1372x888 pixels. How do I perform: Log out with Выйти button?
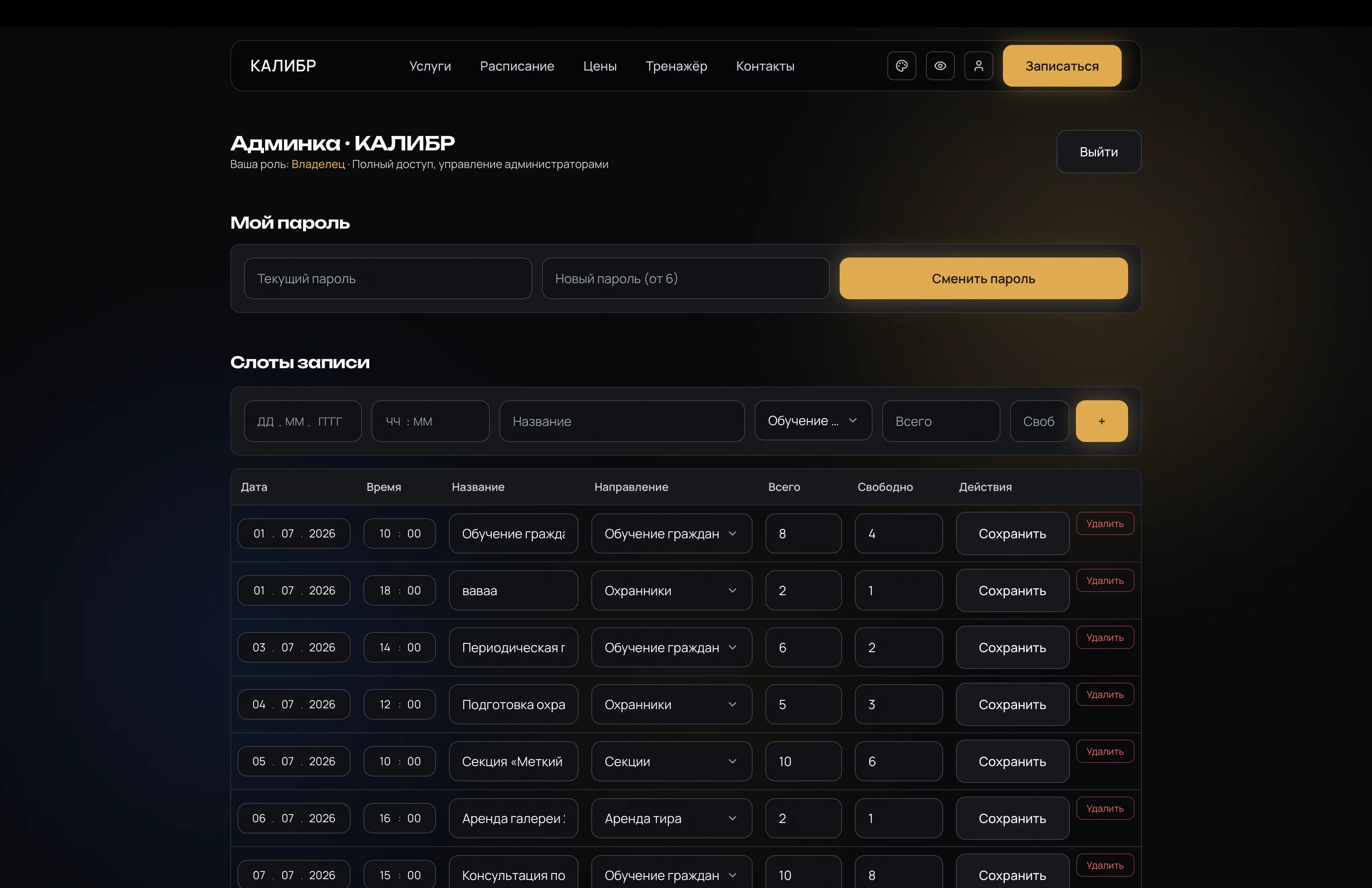(x=1098, y=152)
